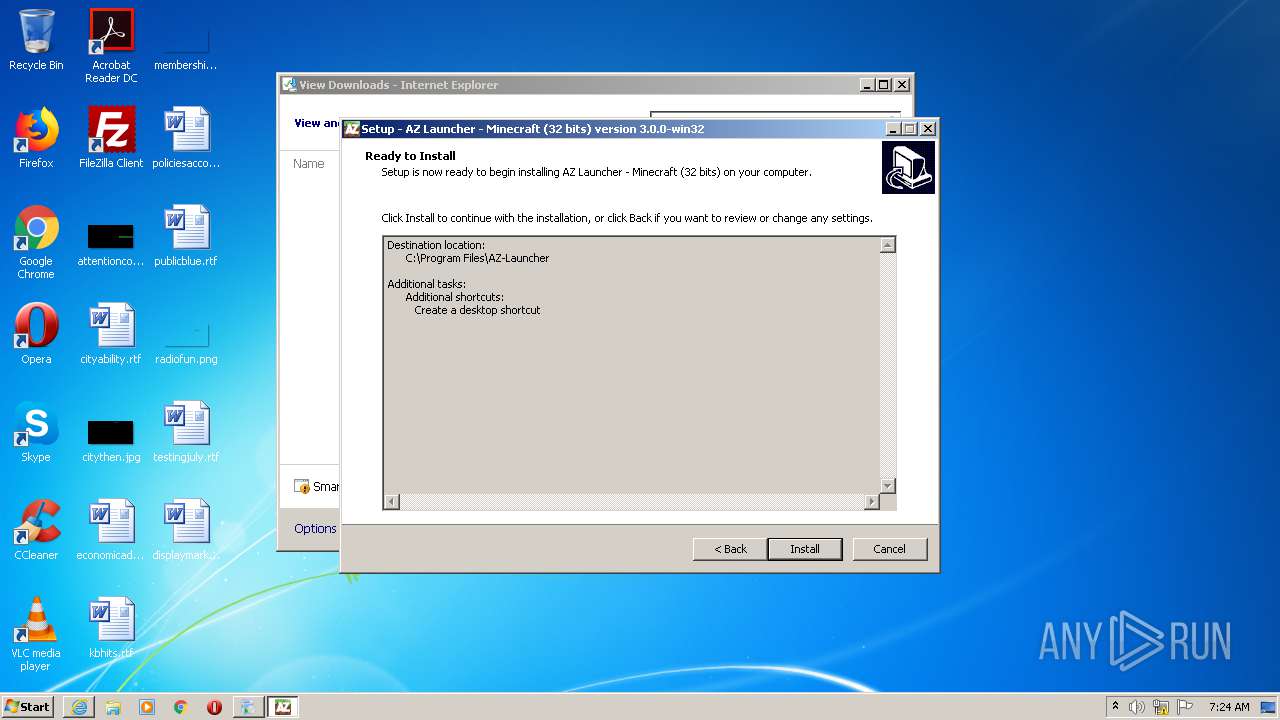Screen dimensions: 1280x720
Task: Open FileZilla Client shortcut
Action: click(111, 138)
